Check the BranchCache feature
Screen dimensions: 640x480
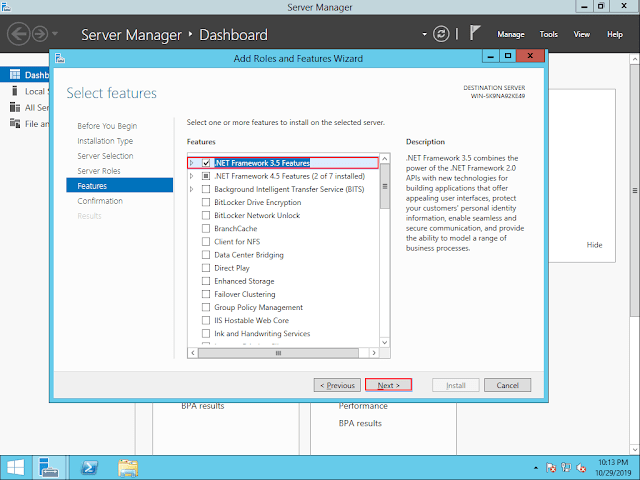[x=206, y=229]
